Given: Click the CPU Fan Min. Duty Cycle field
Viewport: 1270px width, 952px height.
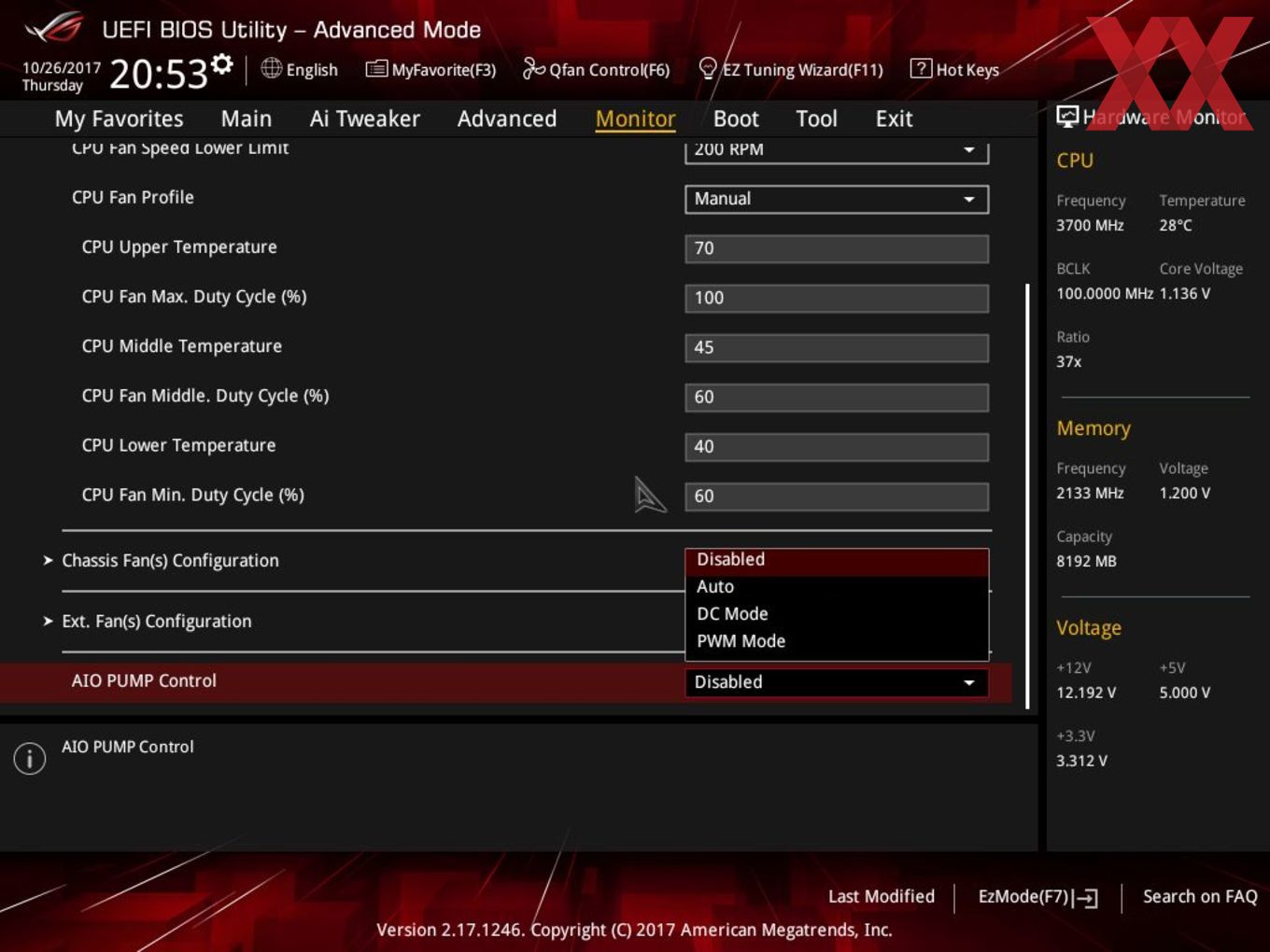Looking at the screenshot, I should 837,496.
